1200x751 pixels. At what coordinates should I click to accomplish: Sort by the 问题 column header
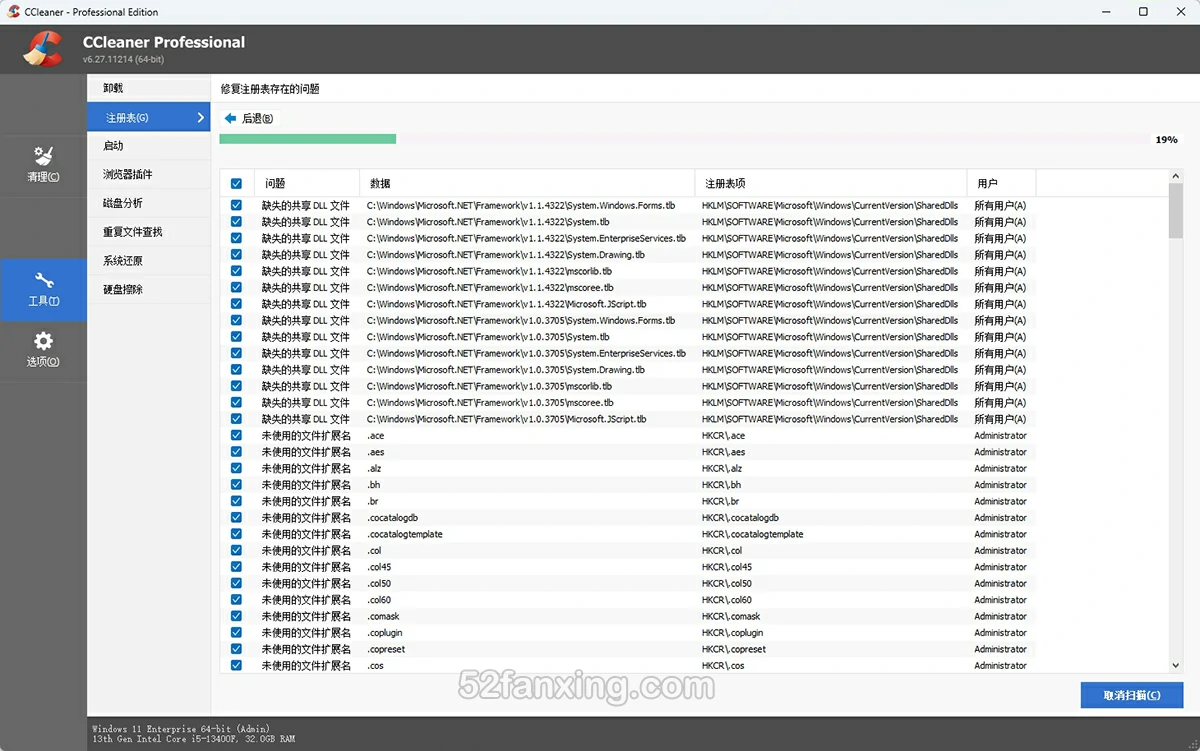(x=306, y=184)
